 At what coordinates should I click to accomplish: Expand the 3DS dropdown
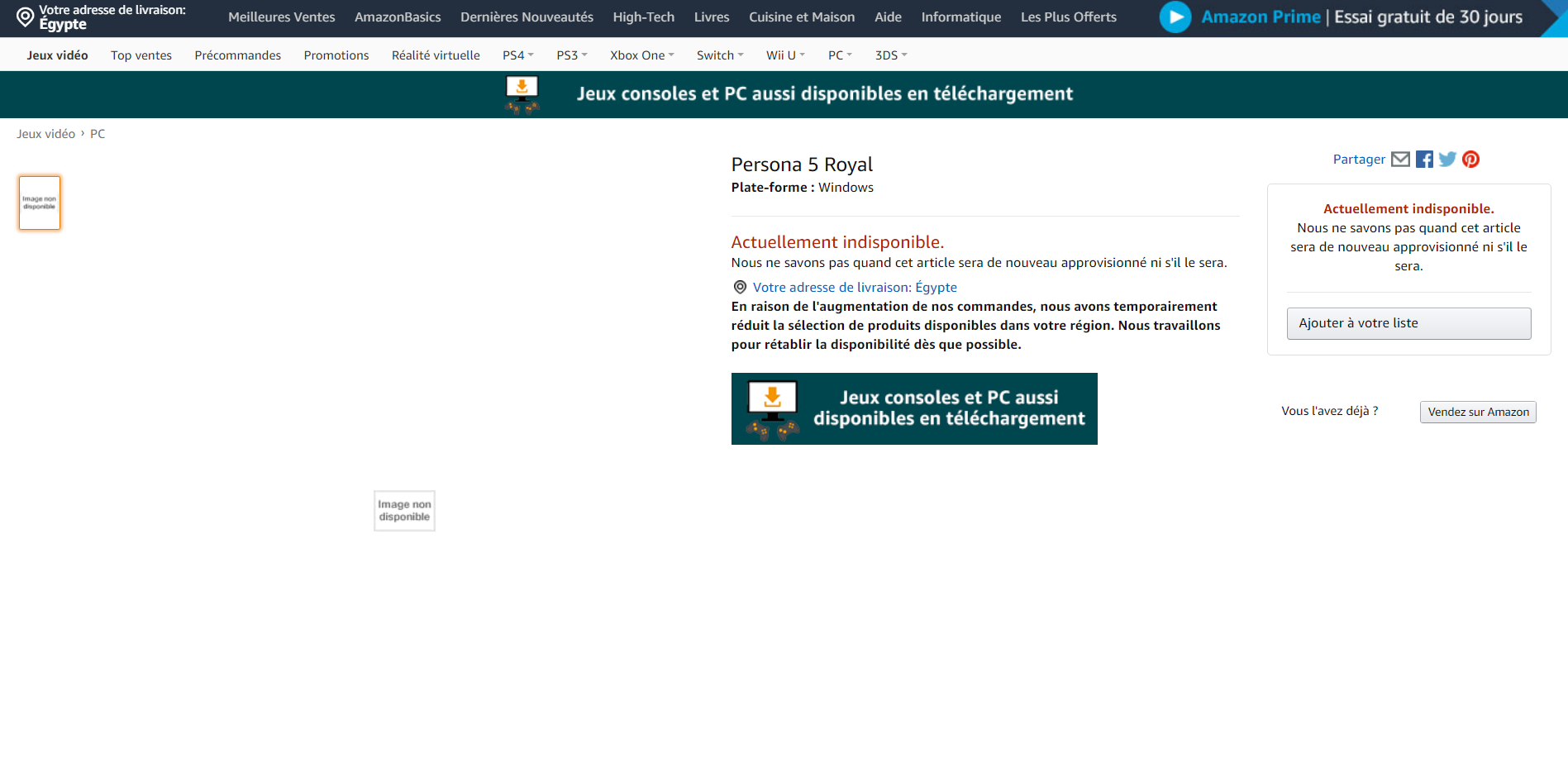point(891,55)
